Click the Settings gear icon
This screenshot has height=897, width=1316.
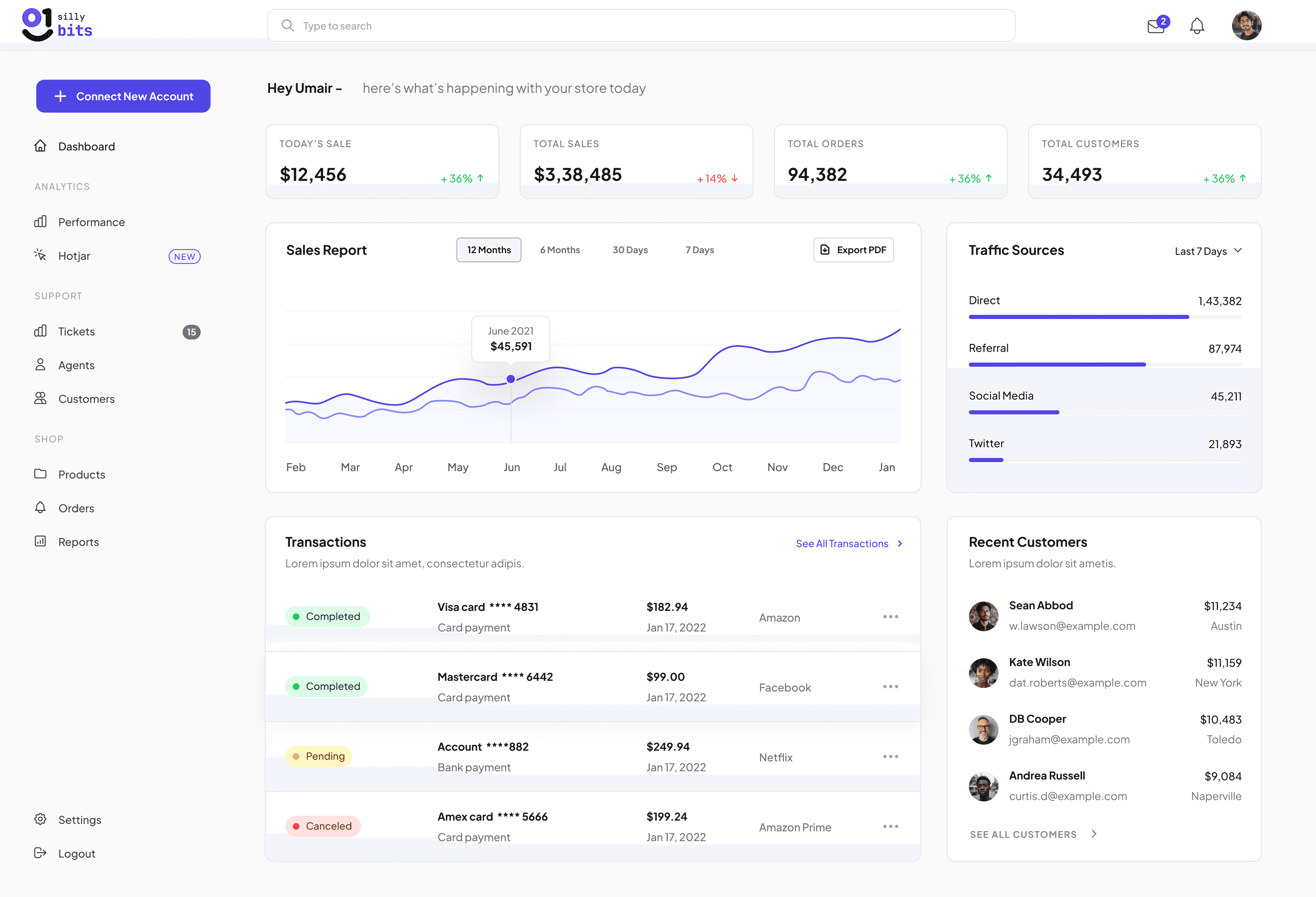(x=40, y=820)
